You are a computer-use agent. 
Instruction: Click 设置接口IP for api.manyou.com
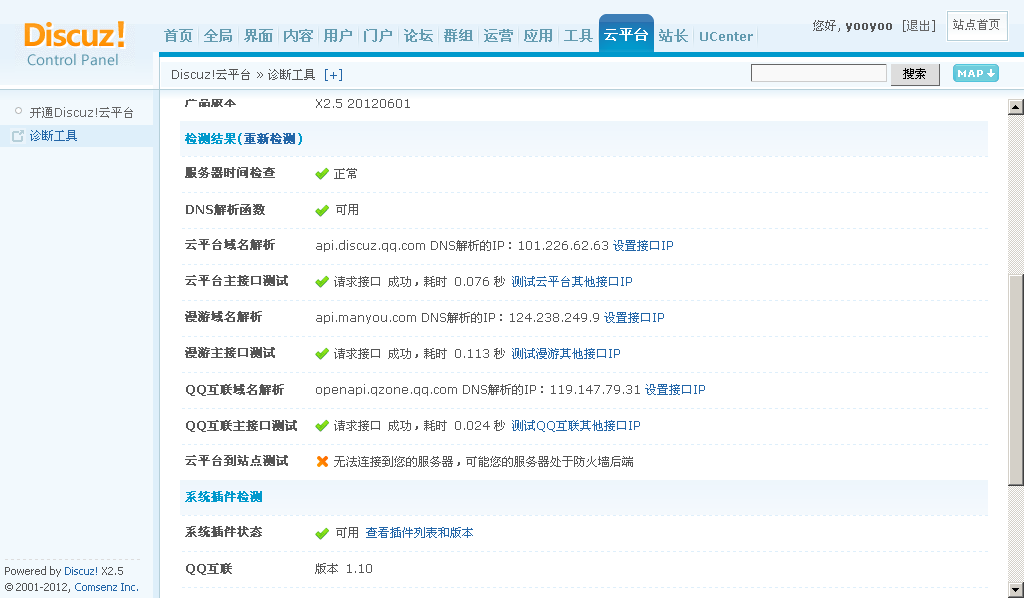tap(634, 318)
